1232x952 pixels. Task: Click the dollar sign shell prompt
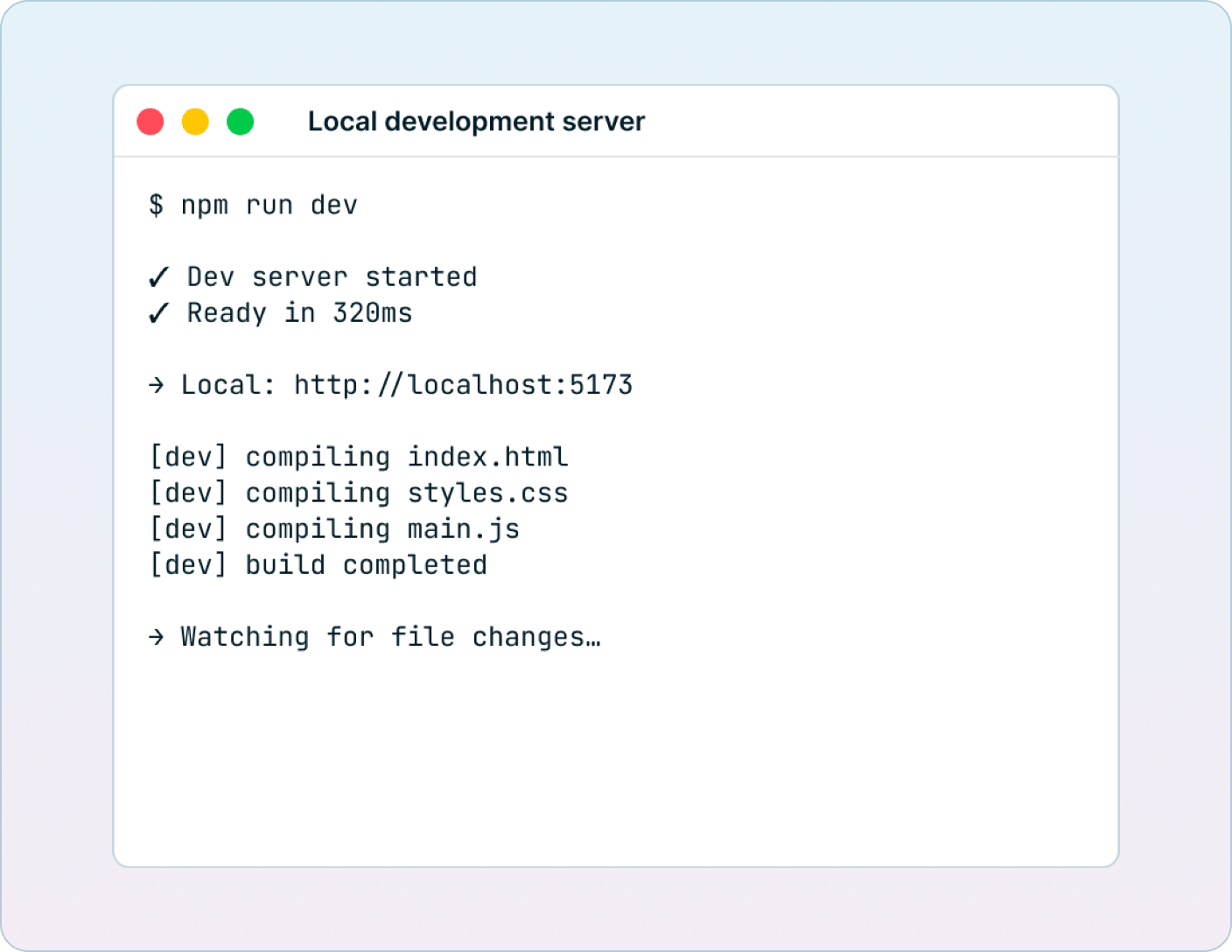(x=156, y=205)
